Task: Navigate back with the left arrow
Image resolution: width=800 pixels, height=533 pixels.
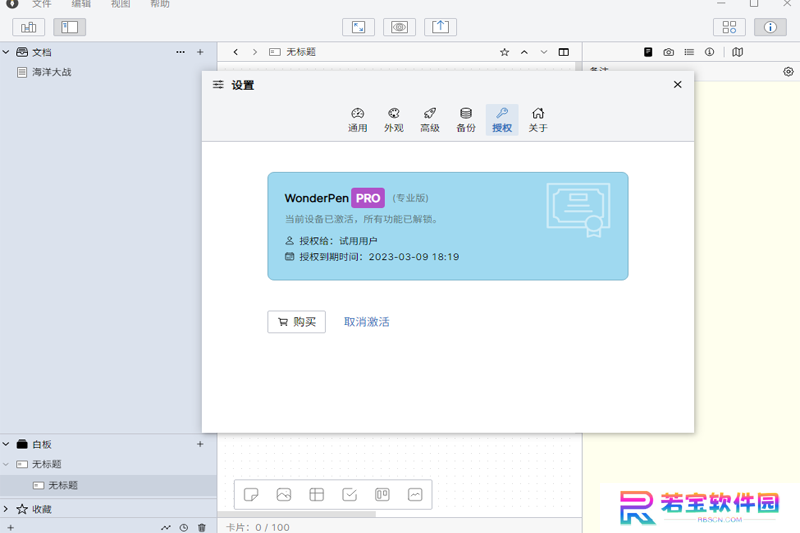Action: (235, 52)
